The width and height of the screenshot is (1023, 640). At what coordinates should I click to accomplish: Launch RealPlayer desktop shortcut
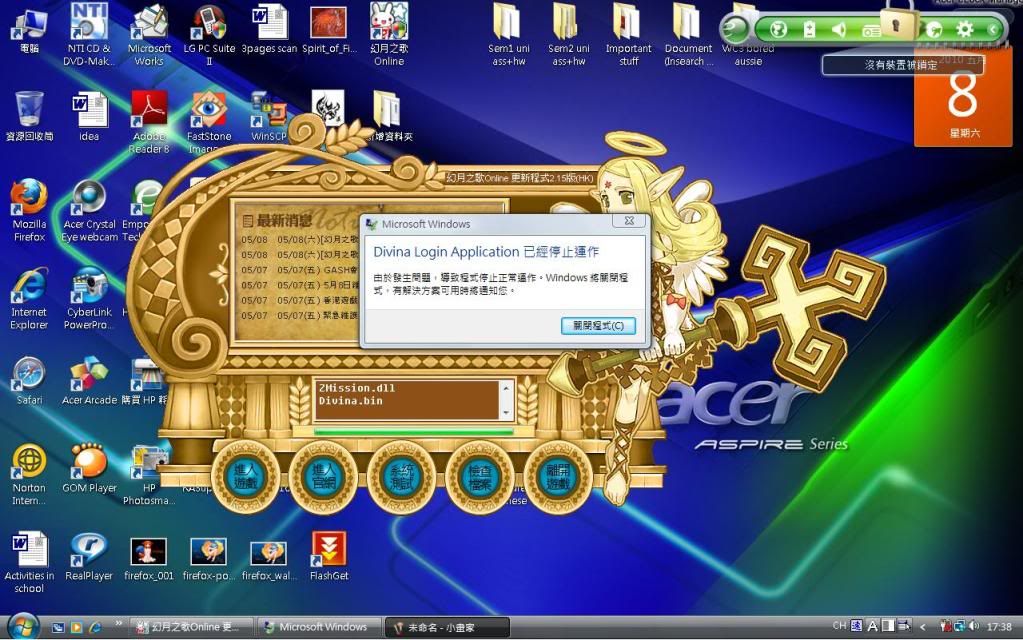click(x=89, y=556)
